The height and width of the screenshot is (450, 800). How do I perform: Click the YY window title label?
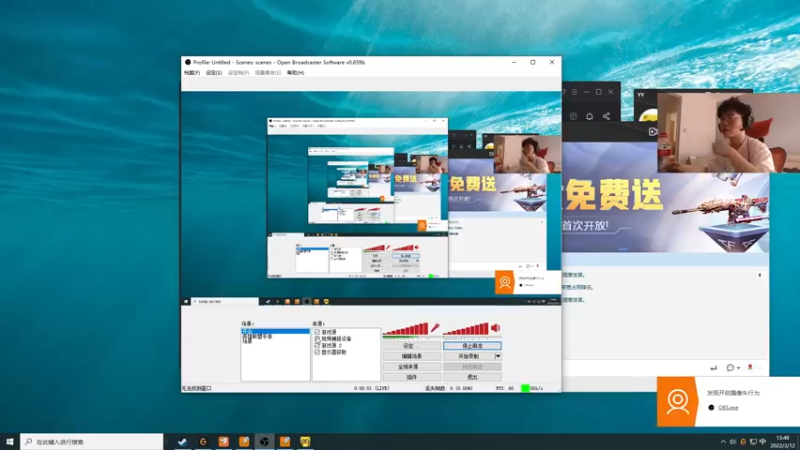click(x=641, y=95)
